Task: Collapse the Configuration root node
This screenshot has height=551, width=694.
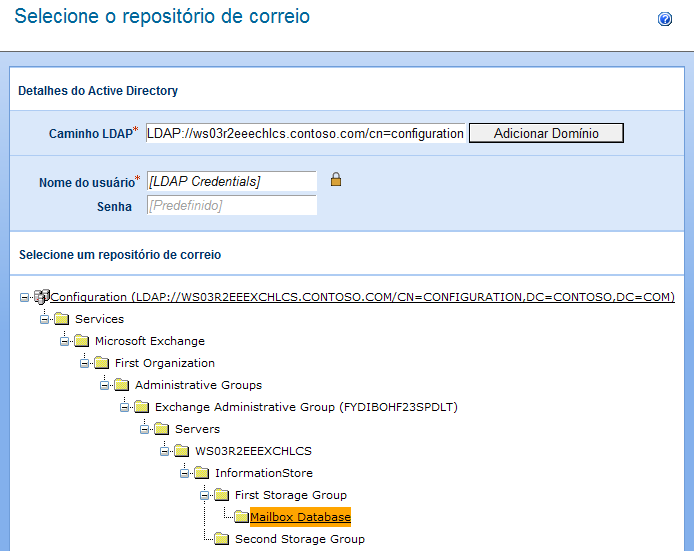Action: pos(24,297)
